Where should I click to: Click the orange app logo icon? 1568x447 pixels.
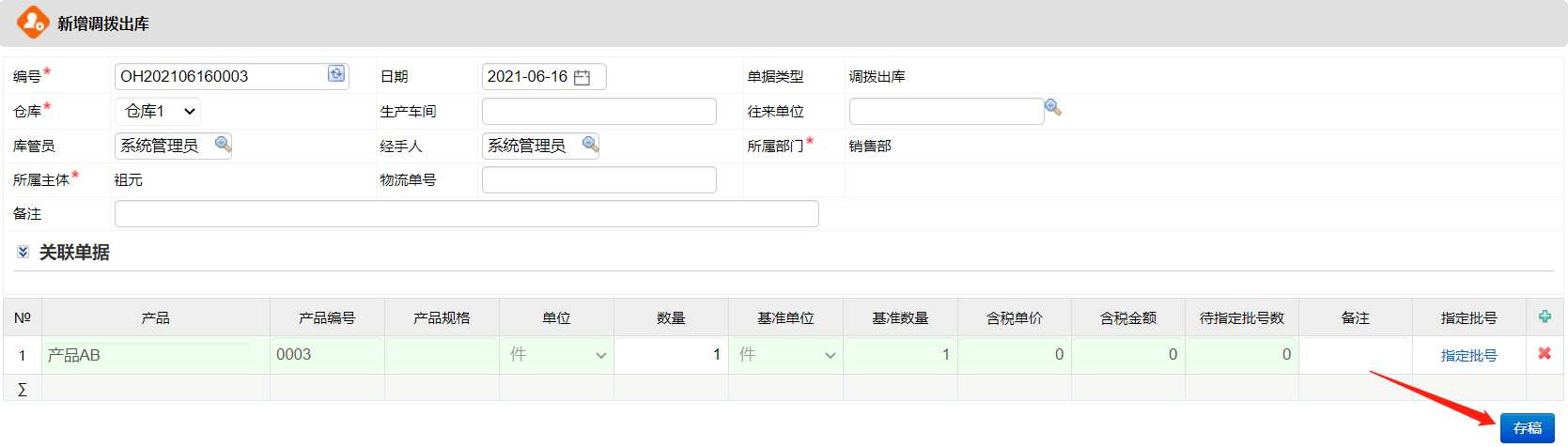coord(33,22)
